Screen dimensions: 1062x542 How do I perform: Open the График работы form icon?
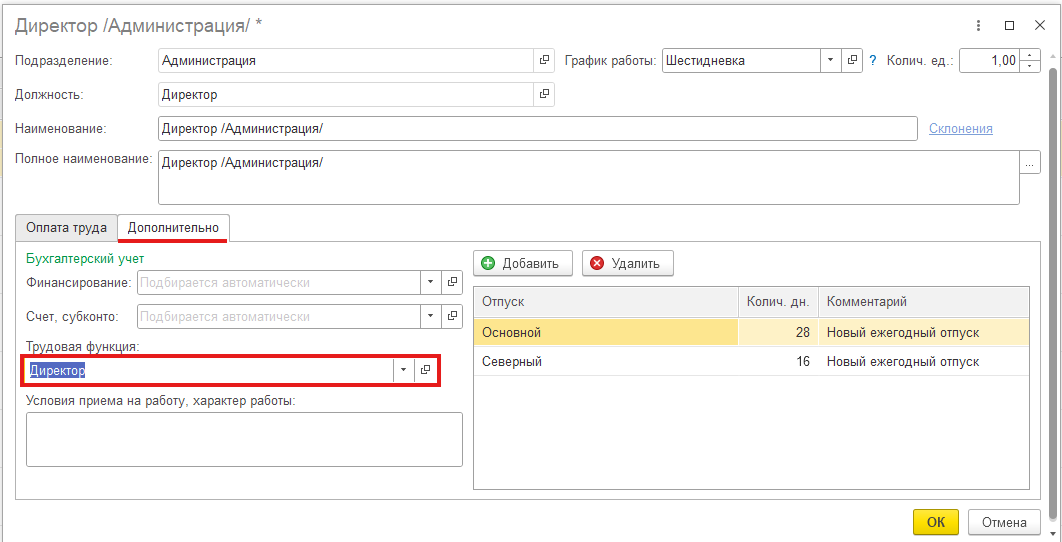(852, 60)
